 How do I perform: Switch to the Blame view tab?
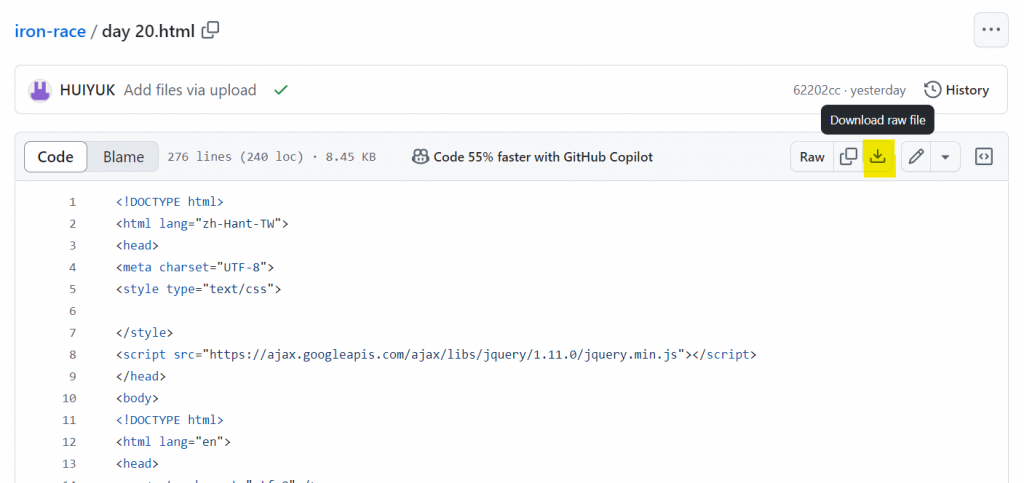[124, 157]
